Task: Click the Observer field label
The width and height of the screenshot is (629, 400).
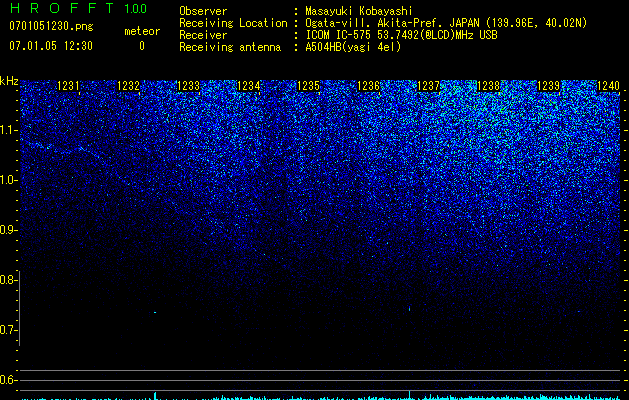Action: coord(203,11)
